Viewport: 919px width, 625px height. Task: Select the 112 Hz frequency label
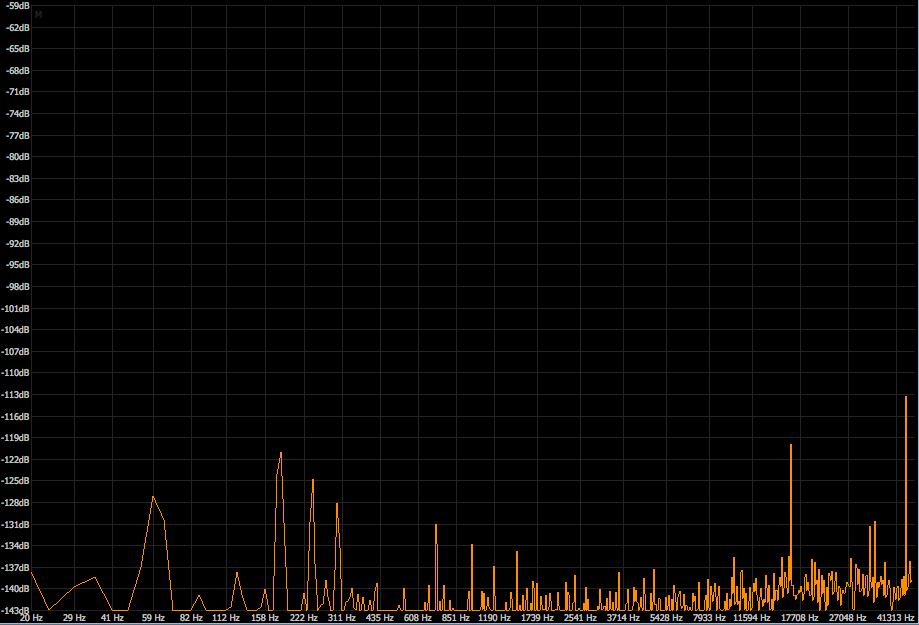pos(226,617)
